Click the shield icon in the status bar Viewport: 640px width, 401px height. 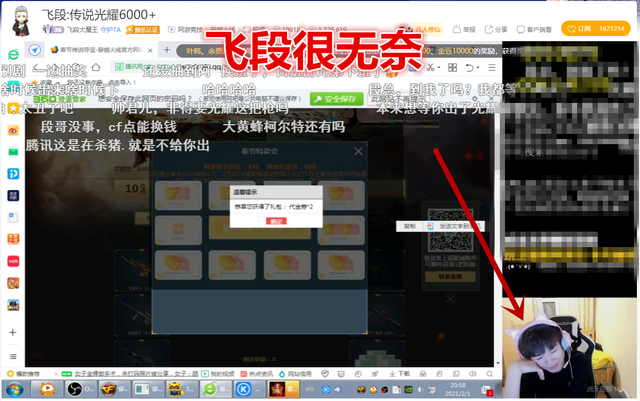pyautogui.click(x=325, y=374)
